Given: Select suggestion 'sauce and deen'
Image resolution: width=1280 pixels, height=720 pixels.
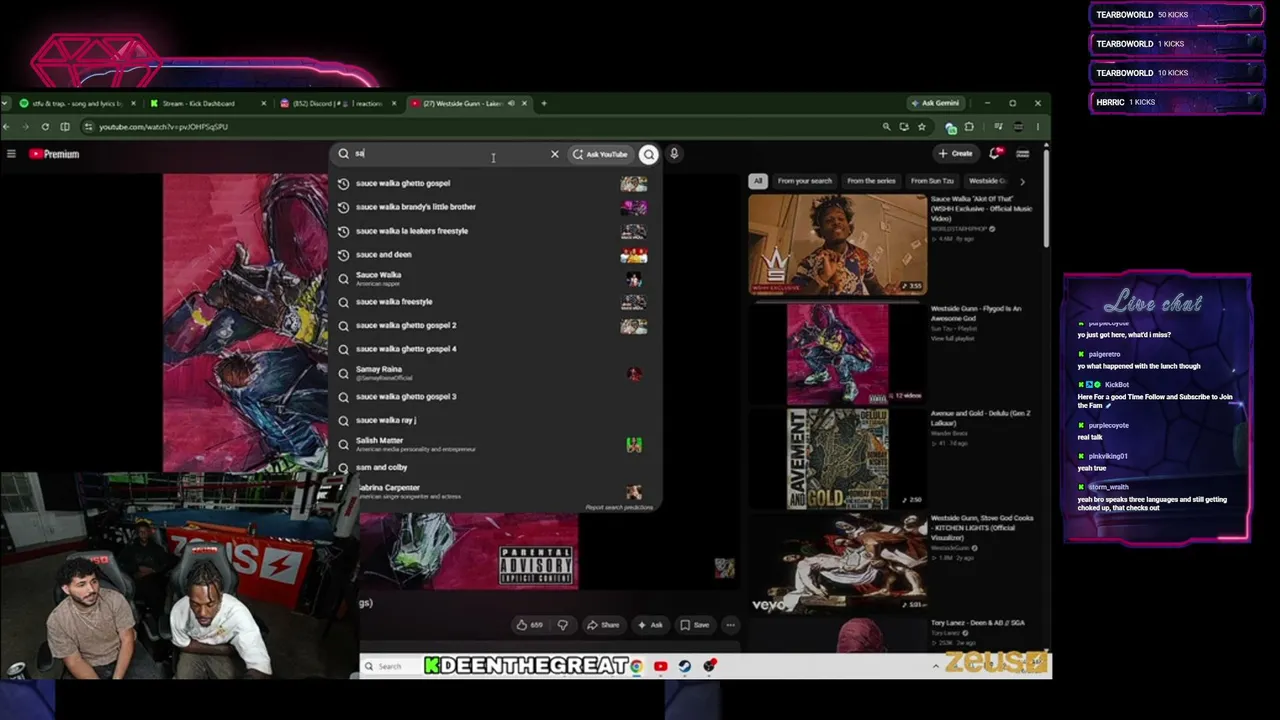Looking at the screenshot, I should tap(495, 255).
